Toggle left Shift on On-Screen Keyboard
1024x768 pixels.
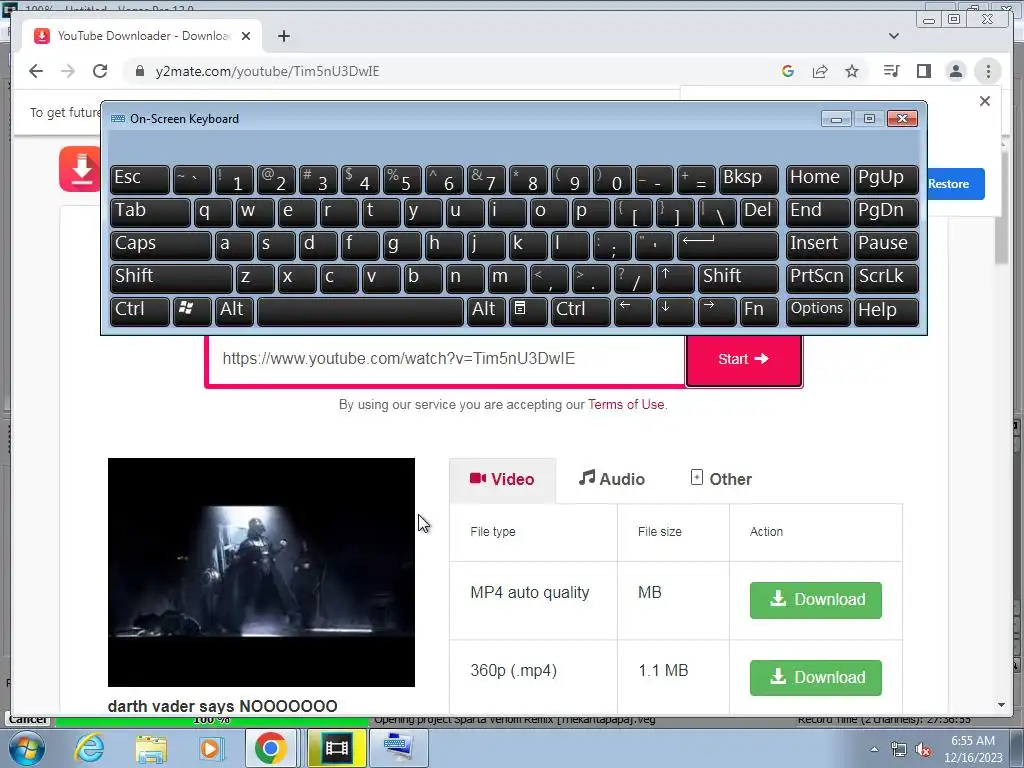click(171, 278)
